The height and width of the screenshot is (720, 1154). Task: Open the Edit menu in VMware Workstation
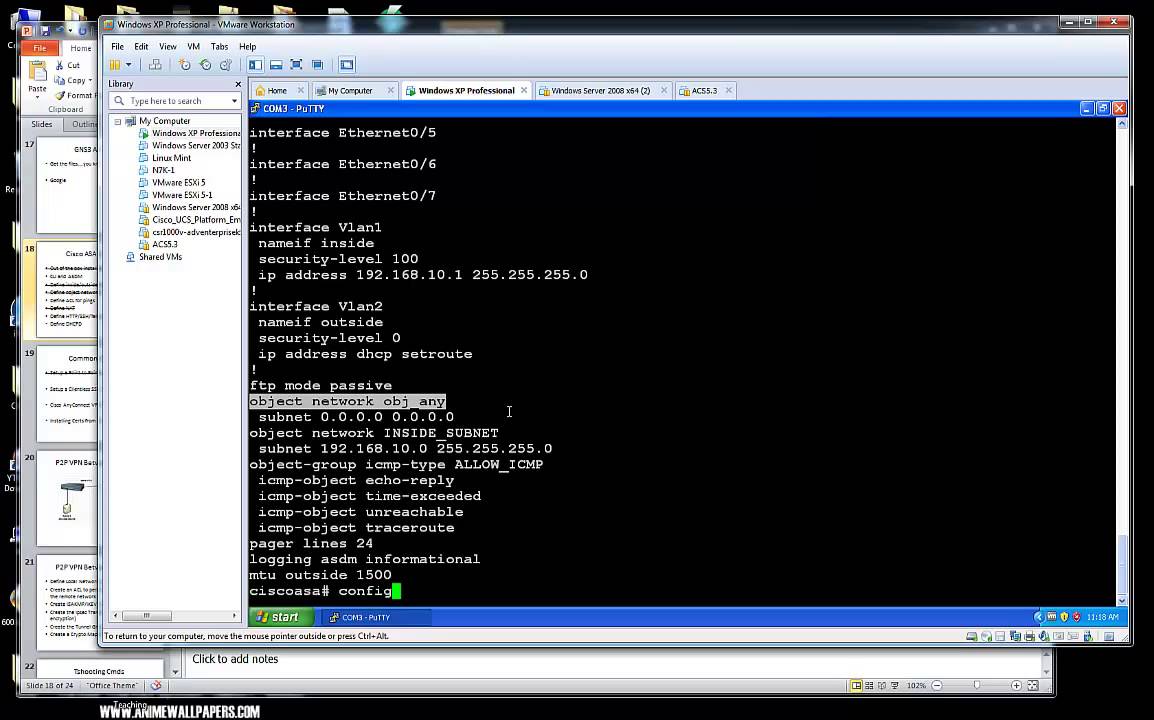(x=141, y=46)
